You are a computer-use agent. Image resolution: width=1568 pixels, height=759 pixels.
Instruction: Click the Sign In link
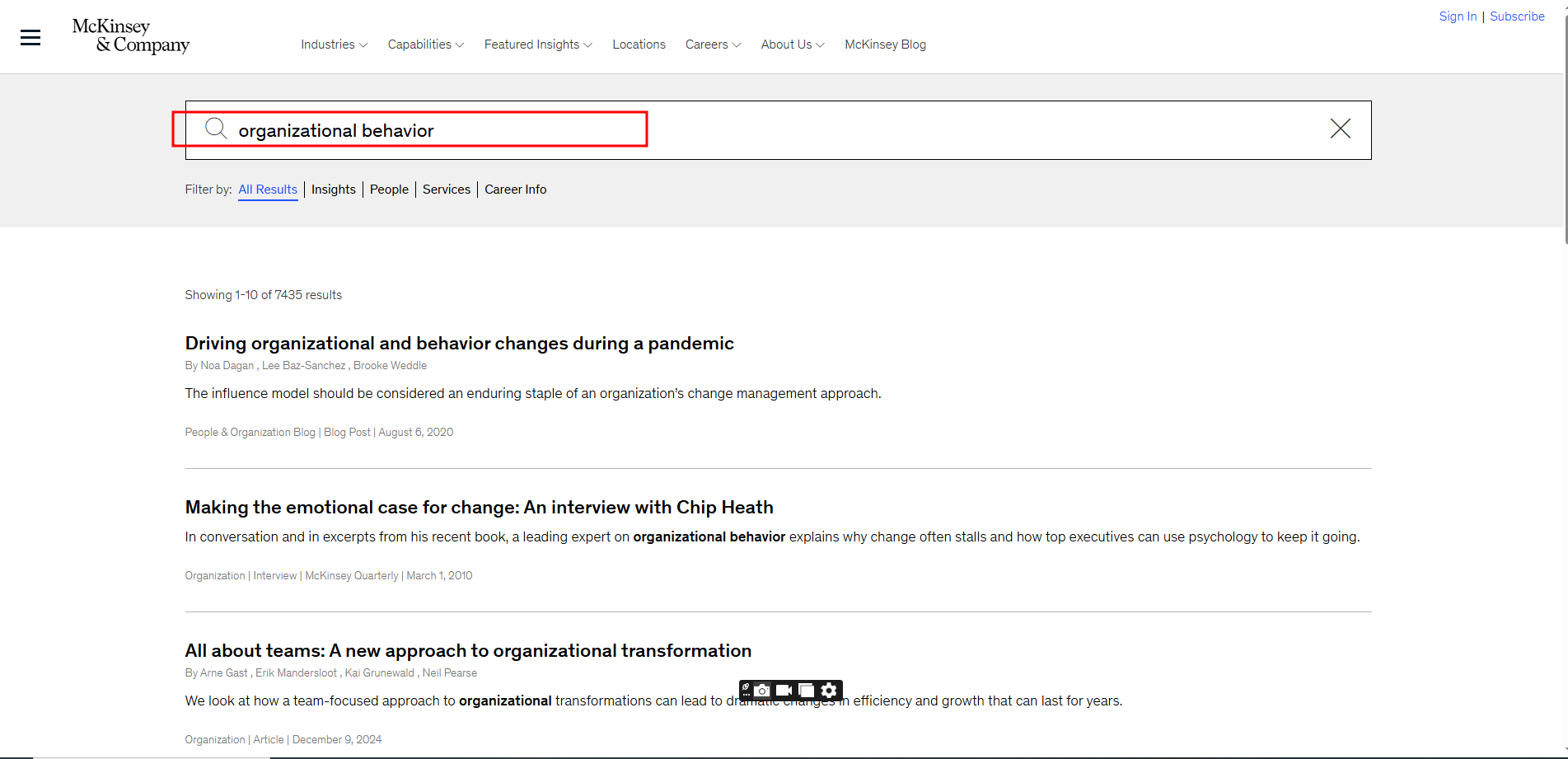(x=1457, y=16)
